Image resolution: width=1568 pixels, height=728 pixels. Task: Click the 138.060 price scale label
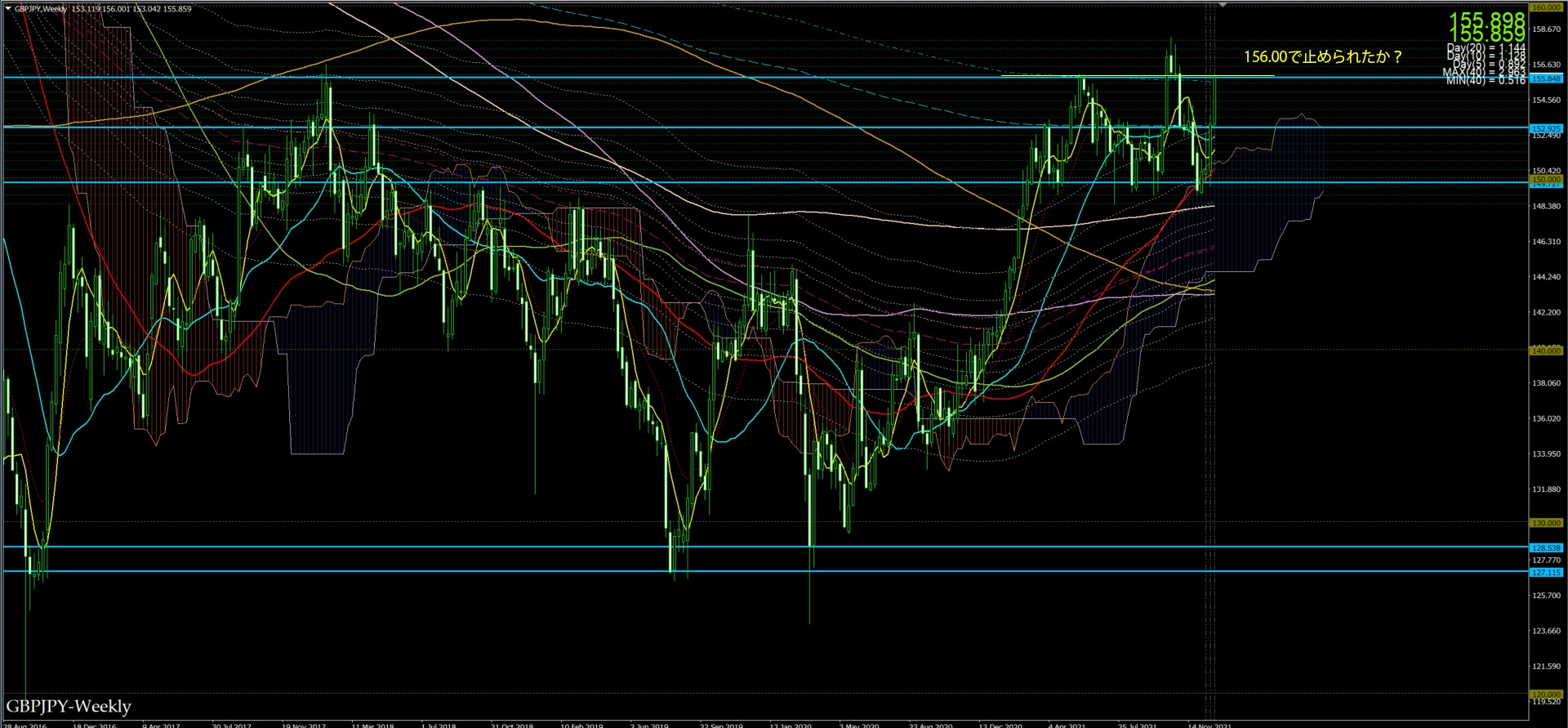coord(1547,383)
